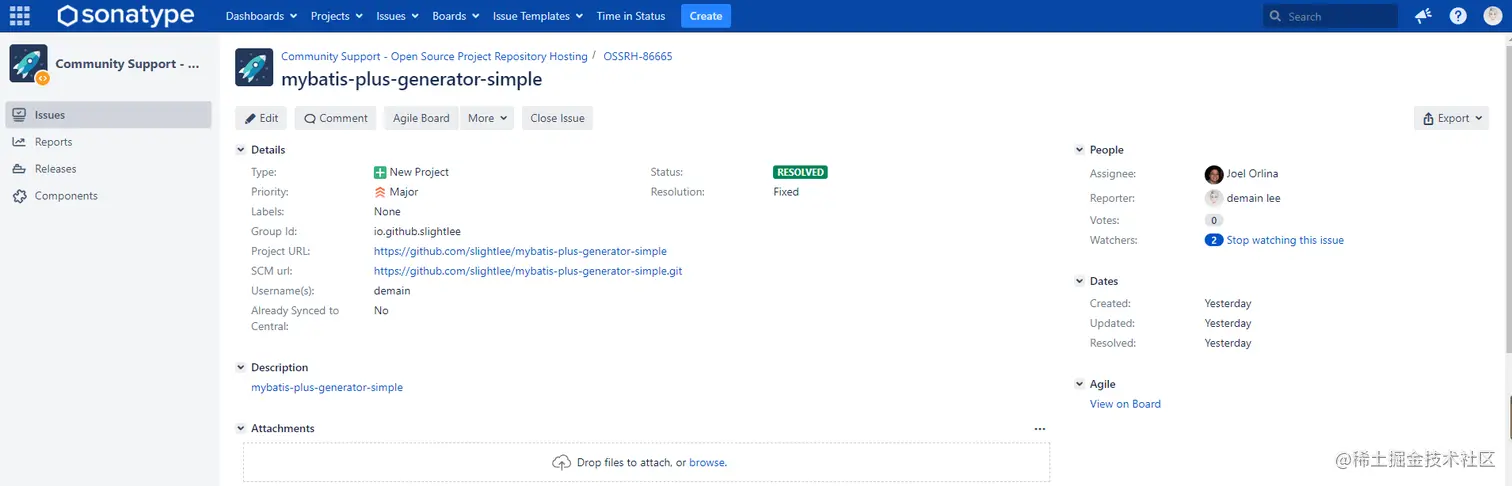Click the Group Id value io.github.slightlee
1512x486 pixels.
tap(417, 232)
